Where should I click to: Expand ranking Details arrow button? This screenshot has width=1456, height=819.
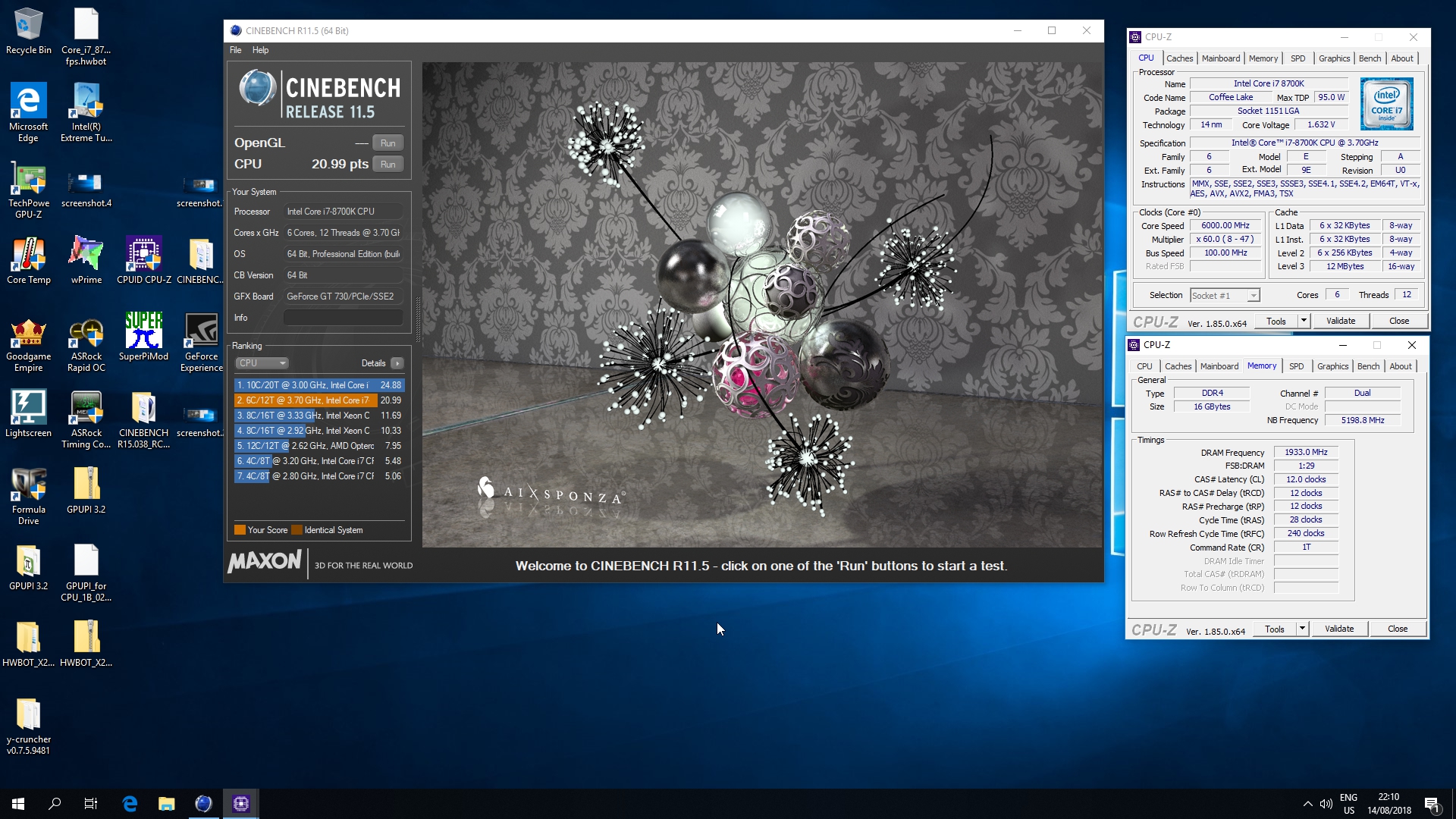397,363
